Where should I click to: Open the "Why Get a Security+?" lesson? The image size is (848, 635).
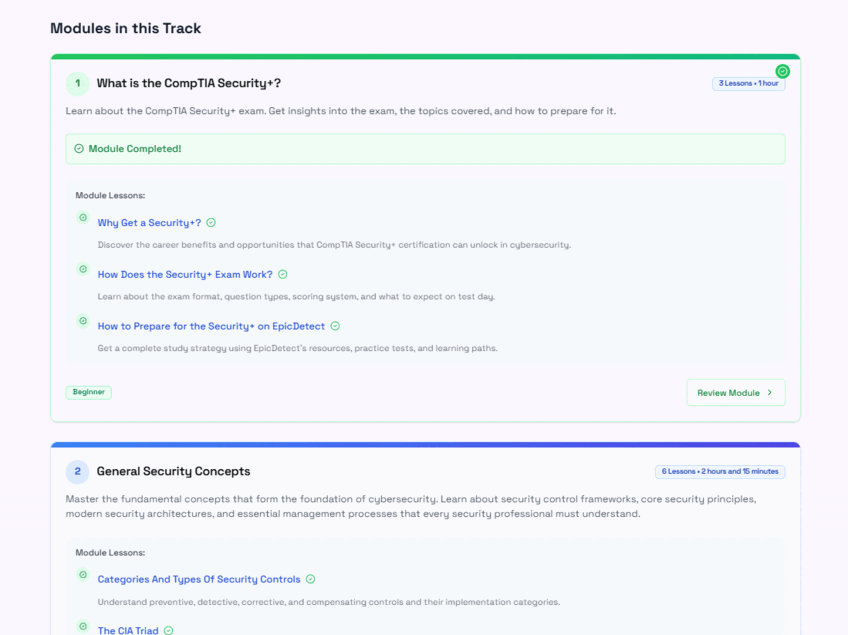coord(147,222)
